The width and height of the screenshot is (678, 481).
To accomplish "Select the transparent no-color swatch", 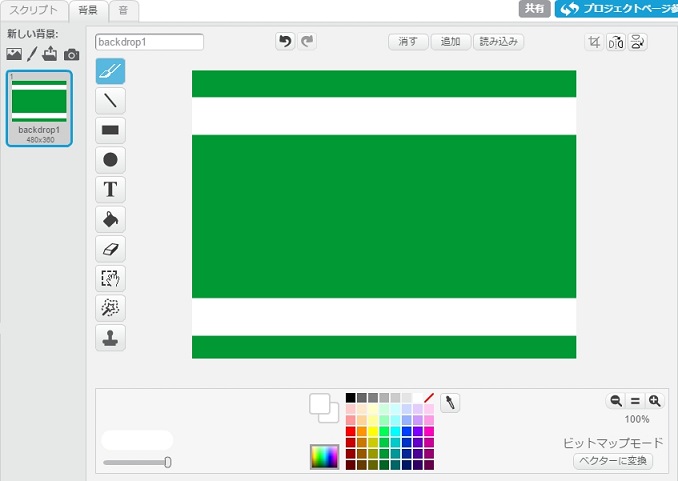I will (x=429, y=398).
